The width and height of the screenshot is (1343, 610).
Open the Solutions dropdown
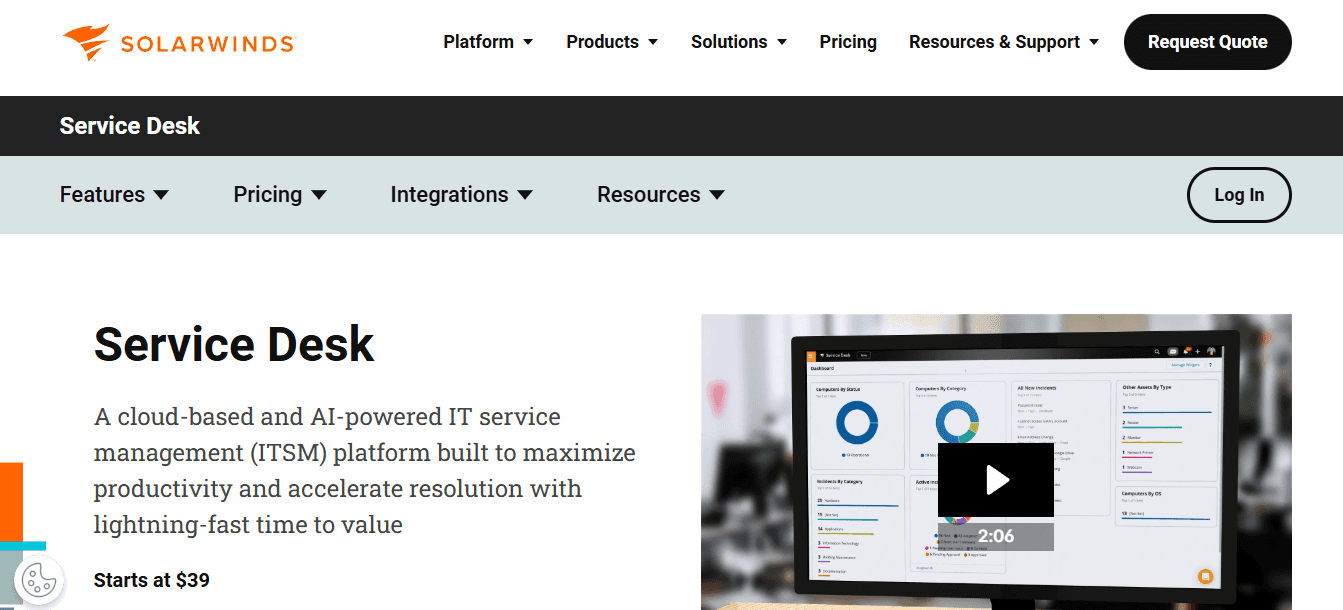pos(738,41)
